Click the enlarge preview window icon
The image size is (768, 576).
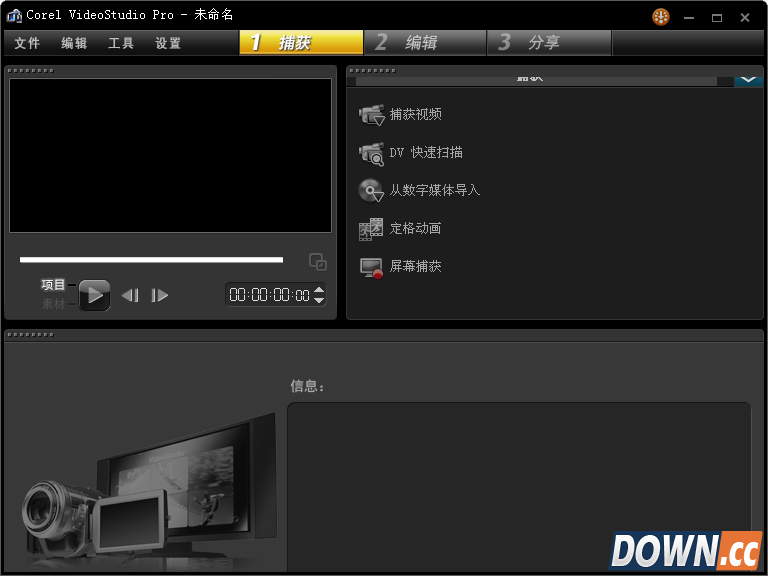(x=318, y=262)
